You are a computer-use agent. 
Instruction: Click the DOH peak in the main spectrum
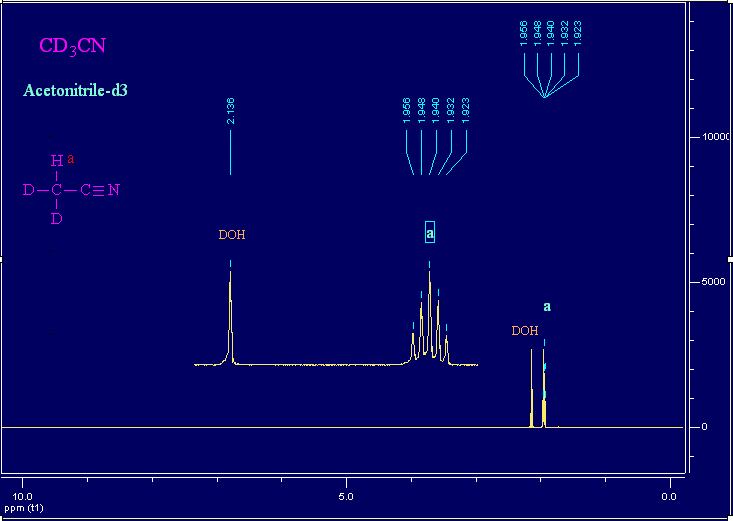point(532,388)
